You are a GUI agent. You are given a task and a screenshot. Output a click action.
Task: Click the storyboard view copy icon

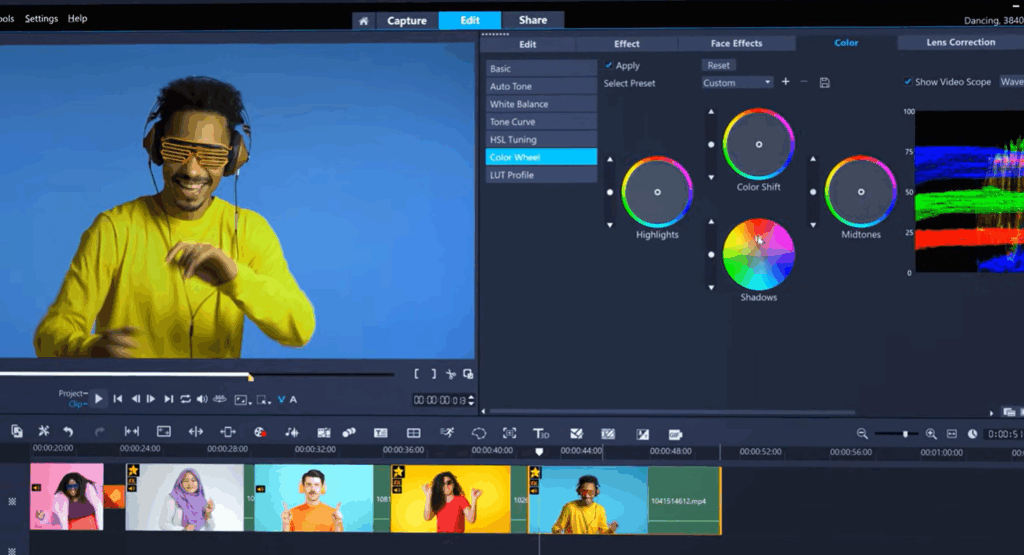[x=17, y=431]
